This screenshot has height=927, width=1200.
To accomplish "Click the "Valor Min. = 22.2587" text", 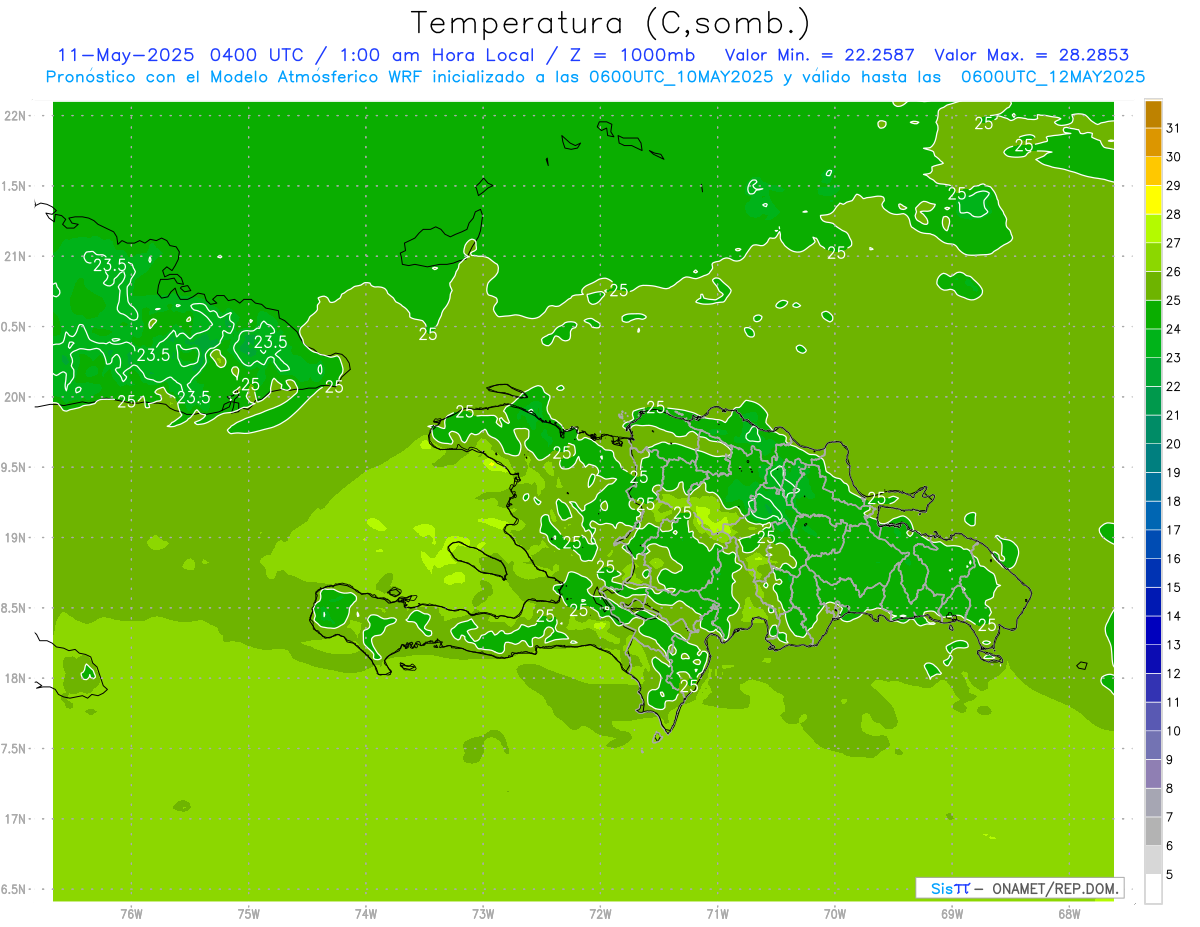I will (819, 55).
